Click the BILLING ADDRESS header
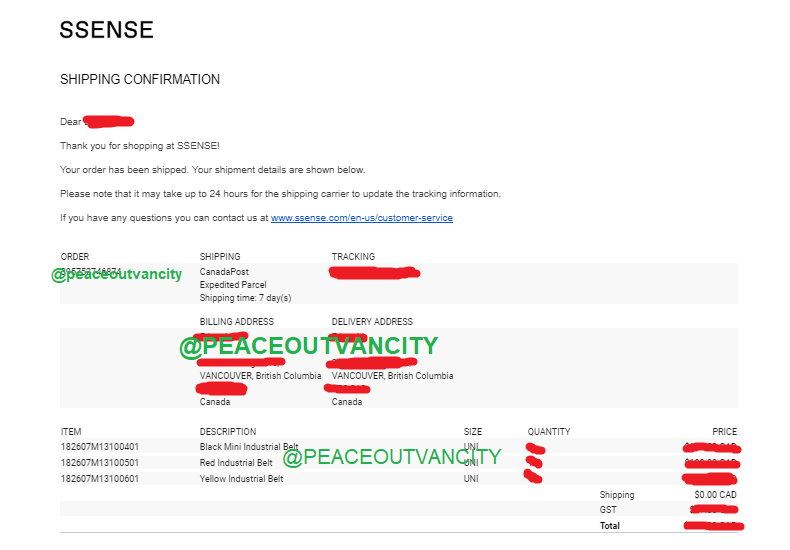Image resolution: width=790 pixels, height=550 pixels. pos(236,322)
